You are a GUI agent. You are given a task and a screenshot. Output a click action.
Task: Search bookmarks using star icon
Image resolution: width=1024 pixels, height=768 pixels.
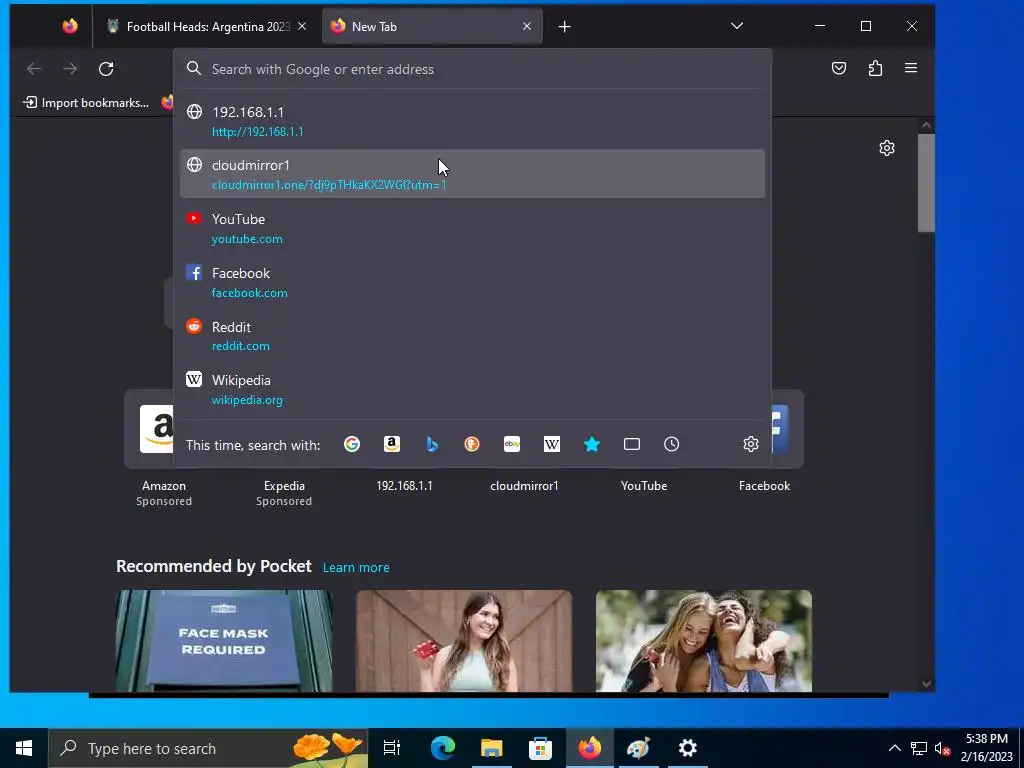[592, 444]
